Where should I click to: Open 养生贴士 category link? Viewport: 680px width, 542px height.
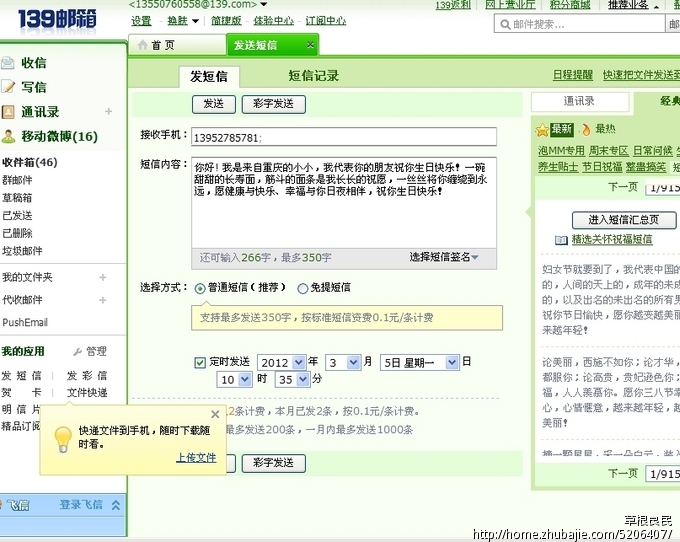click(558, 167)
